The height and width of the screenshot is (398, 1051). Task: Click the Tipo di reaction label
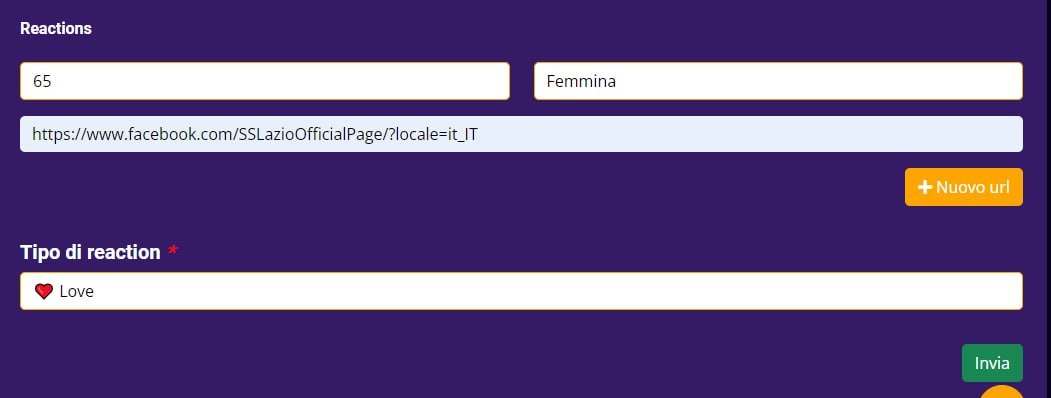(x=90, y=252)
